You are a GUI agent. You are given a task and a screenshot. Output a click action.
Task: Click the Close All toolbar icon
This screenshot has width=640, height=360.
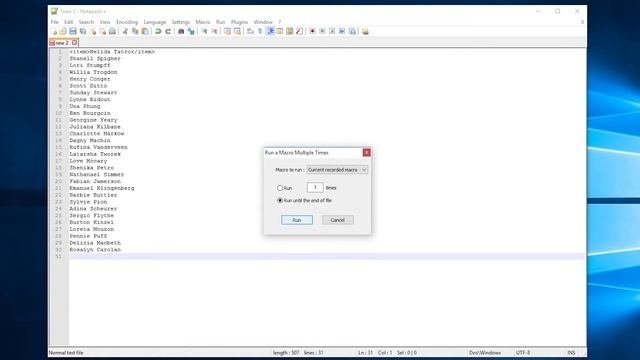(102, 31)
